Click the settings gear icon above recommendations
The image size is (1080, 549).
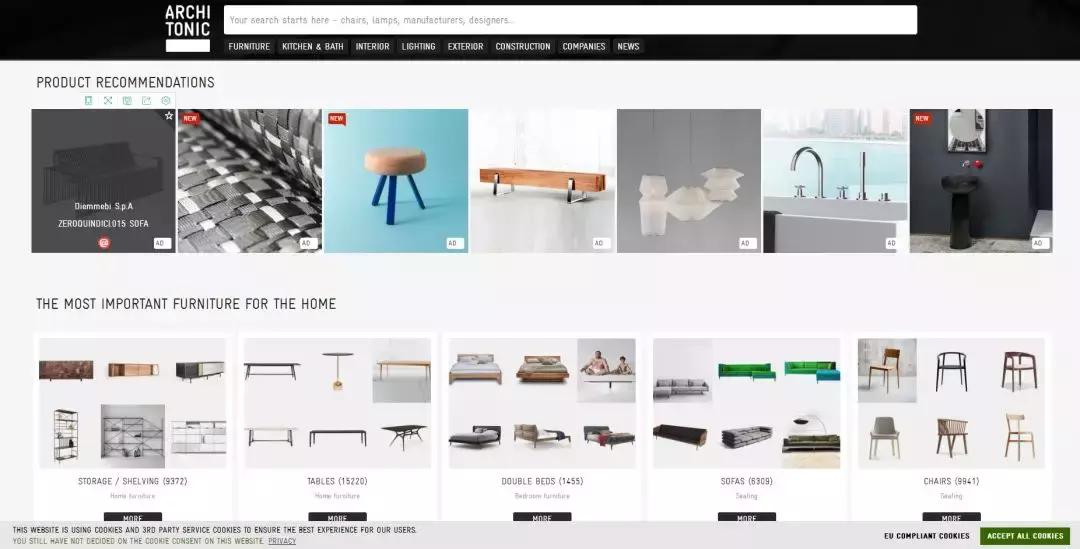(166, 100)
